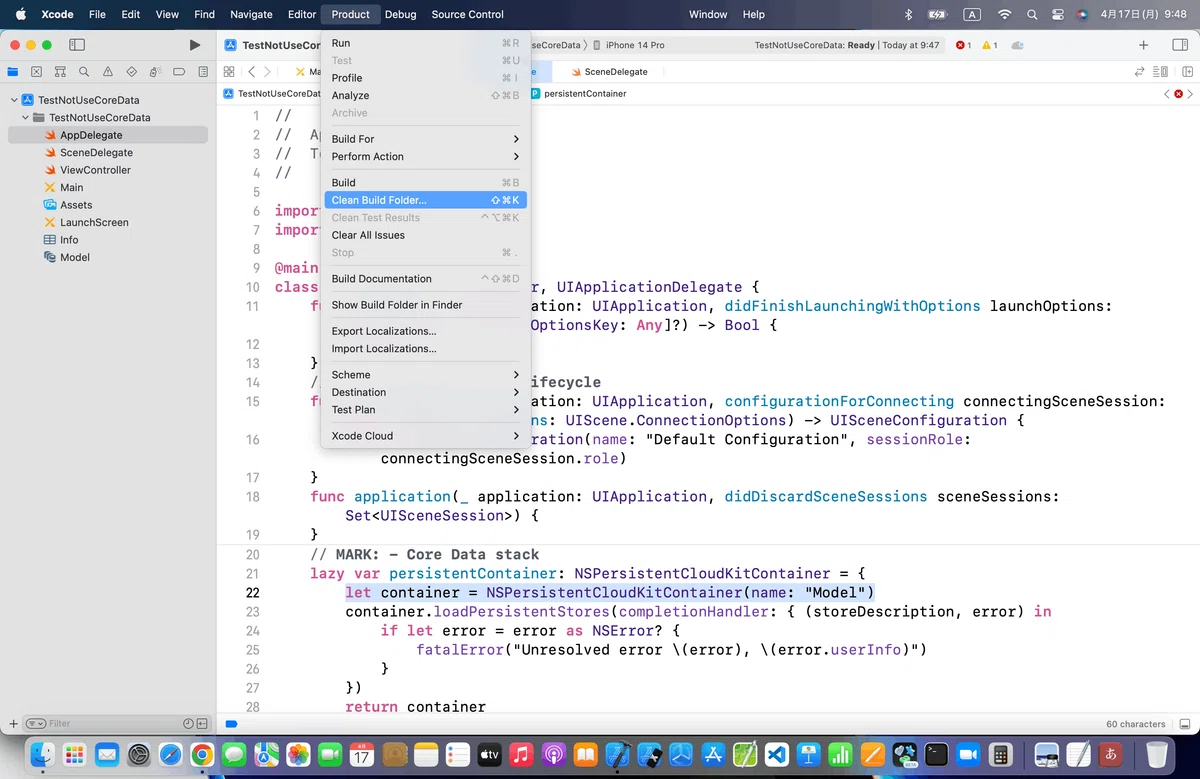Choose Analyze in the Product menu

(x=425, y=96)
